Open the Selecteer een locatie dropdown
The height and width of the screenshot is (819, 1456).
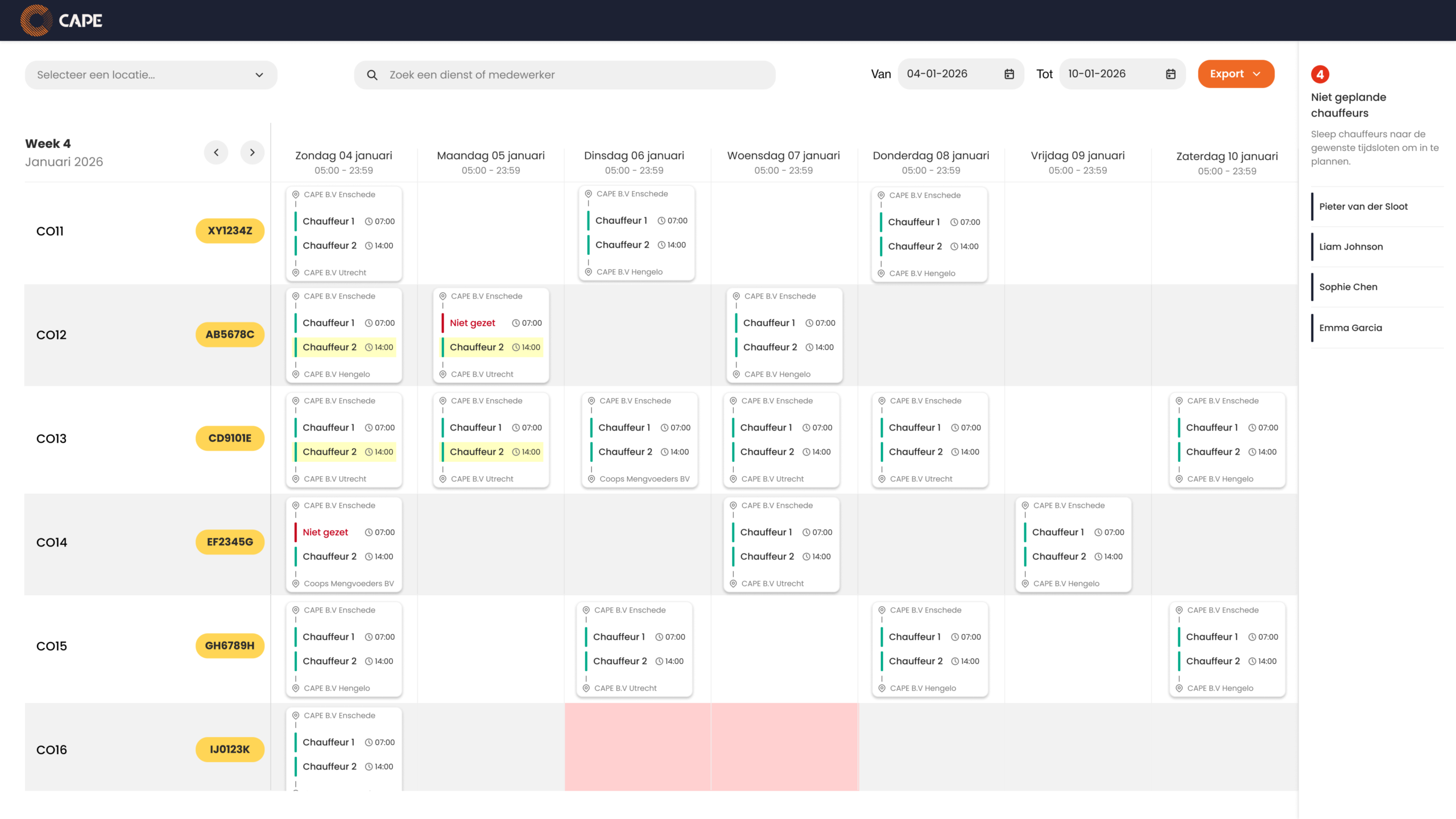(151, 75)
